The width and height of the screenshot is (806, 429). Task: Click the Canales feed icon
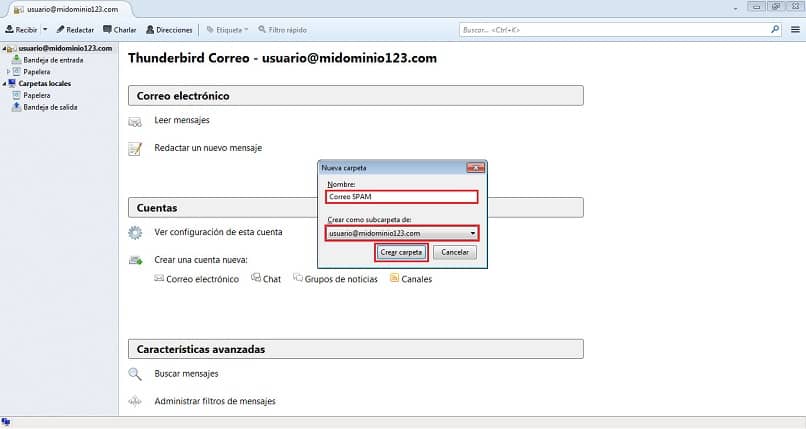pos(394,278)
